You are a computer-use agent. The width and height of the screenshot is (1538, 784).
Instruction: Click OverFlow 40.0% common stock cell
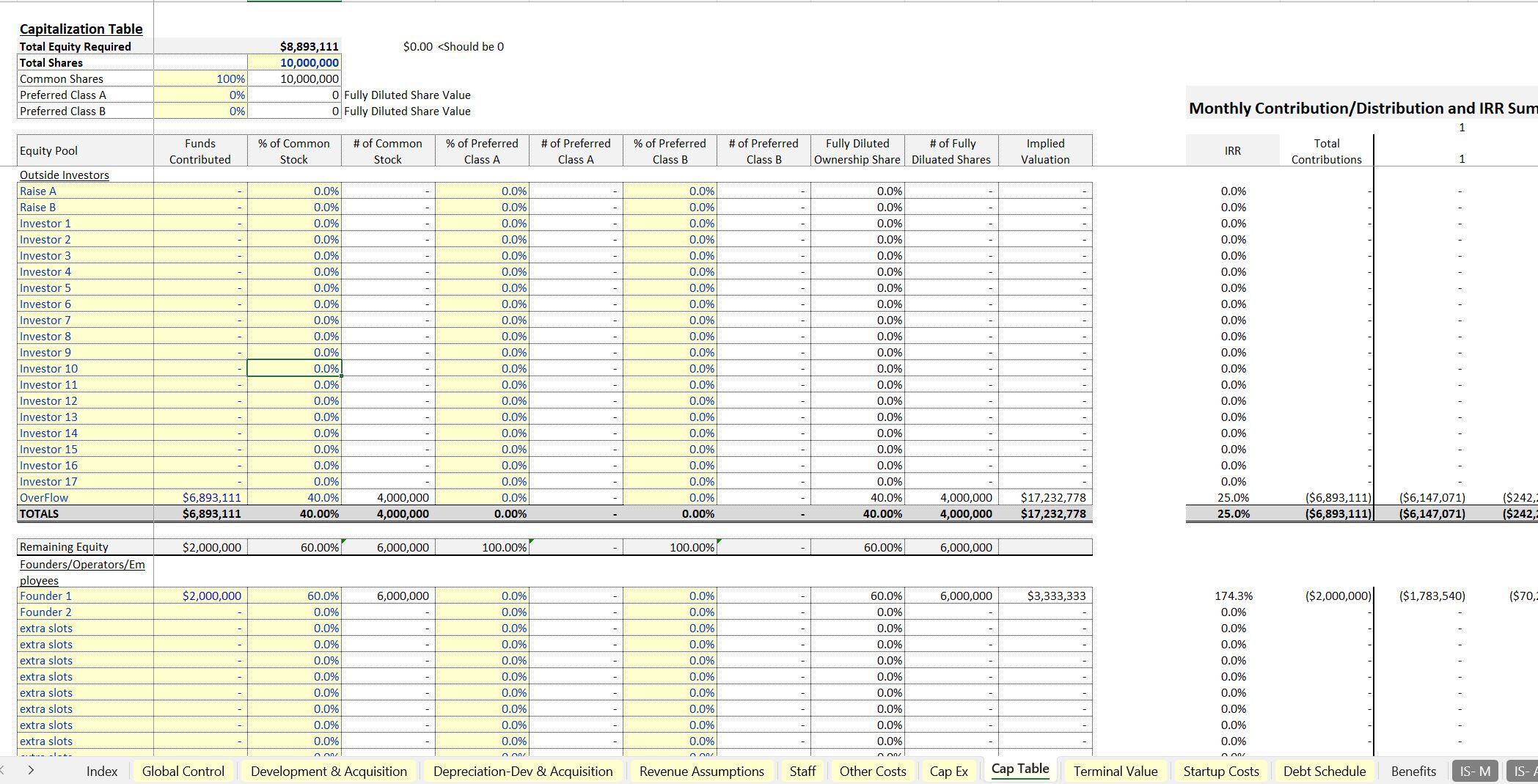(x=294, y=497)
